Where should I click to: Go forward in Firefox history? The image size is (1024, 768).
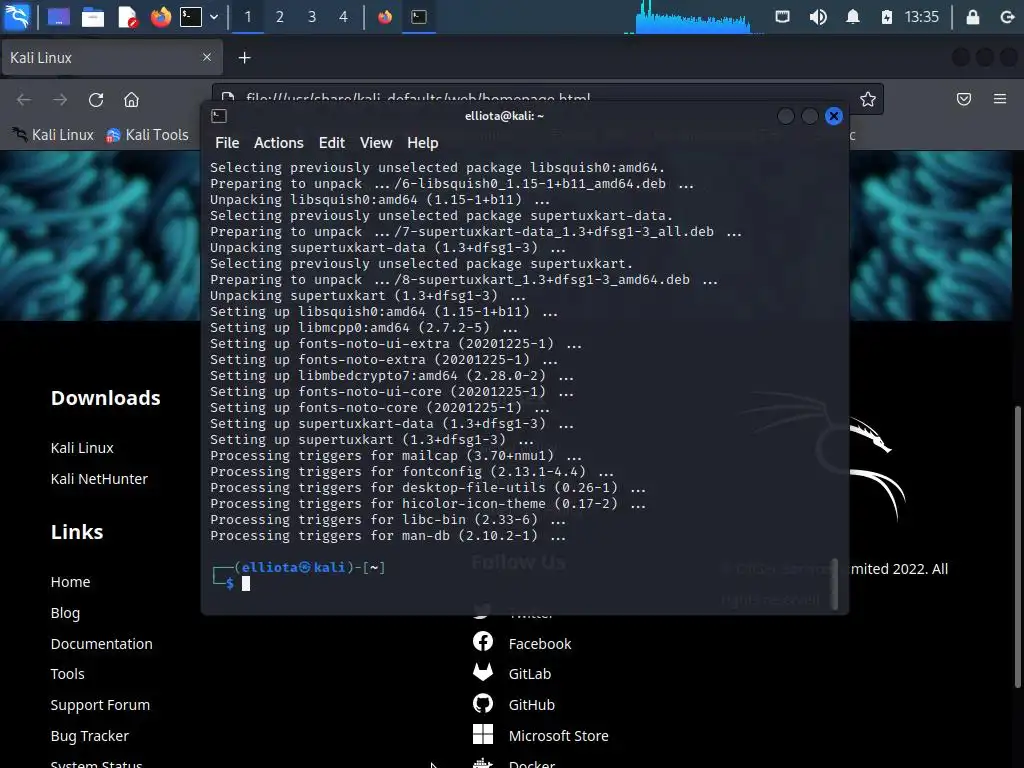[60, 99]
